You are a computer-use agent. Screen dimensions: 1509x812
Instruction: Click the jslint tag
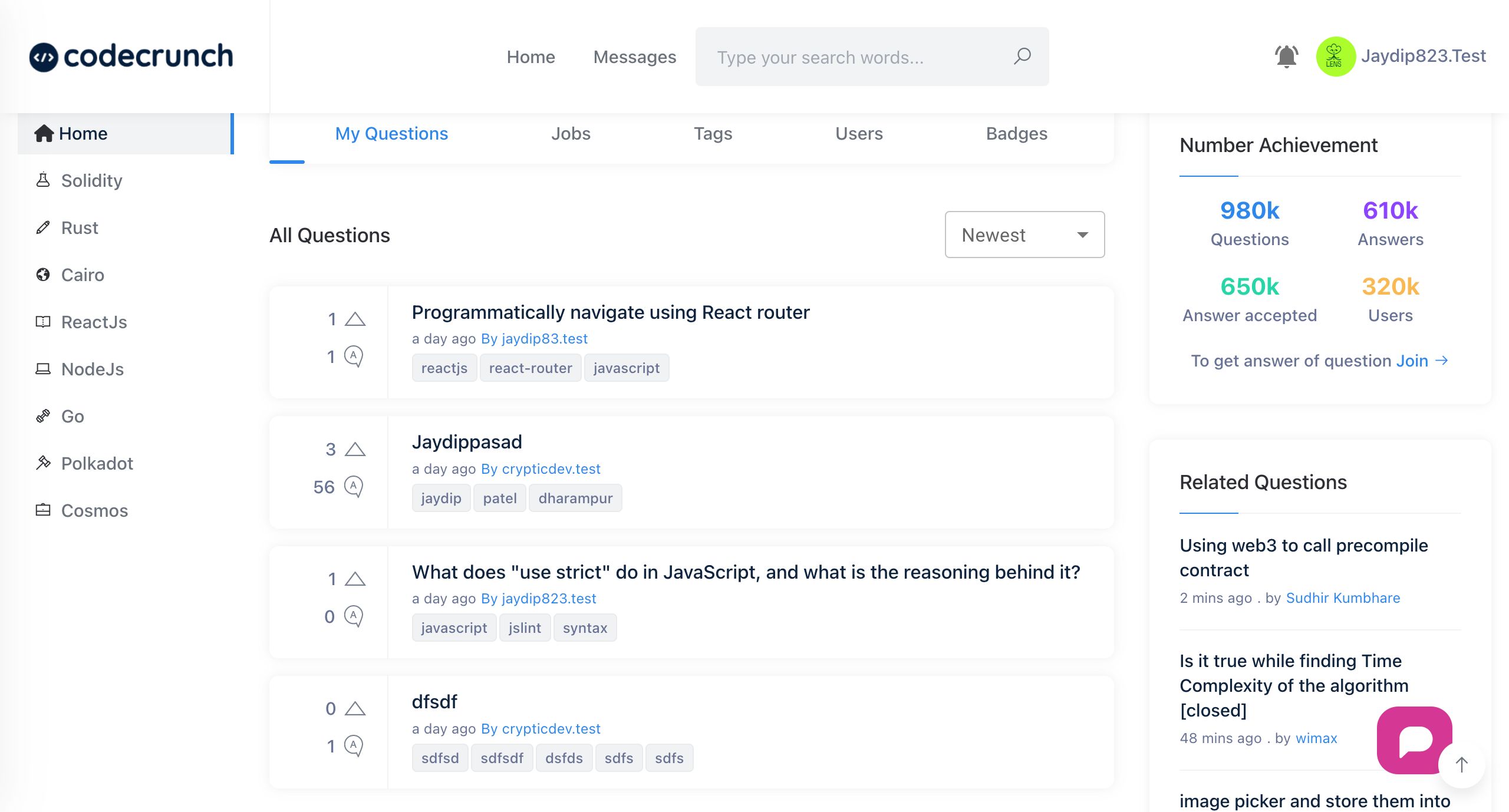[x=525, y=628]
